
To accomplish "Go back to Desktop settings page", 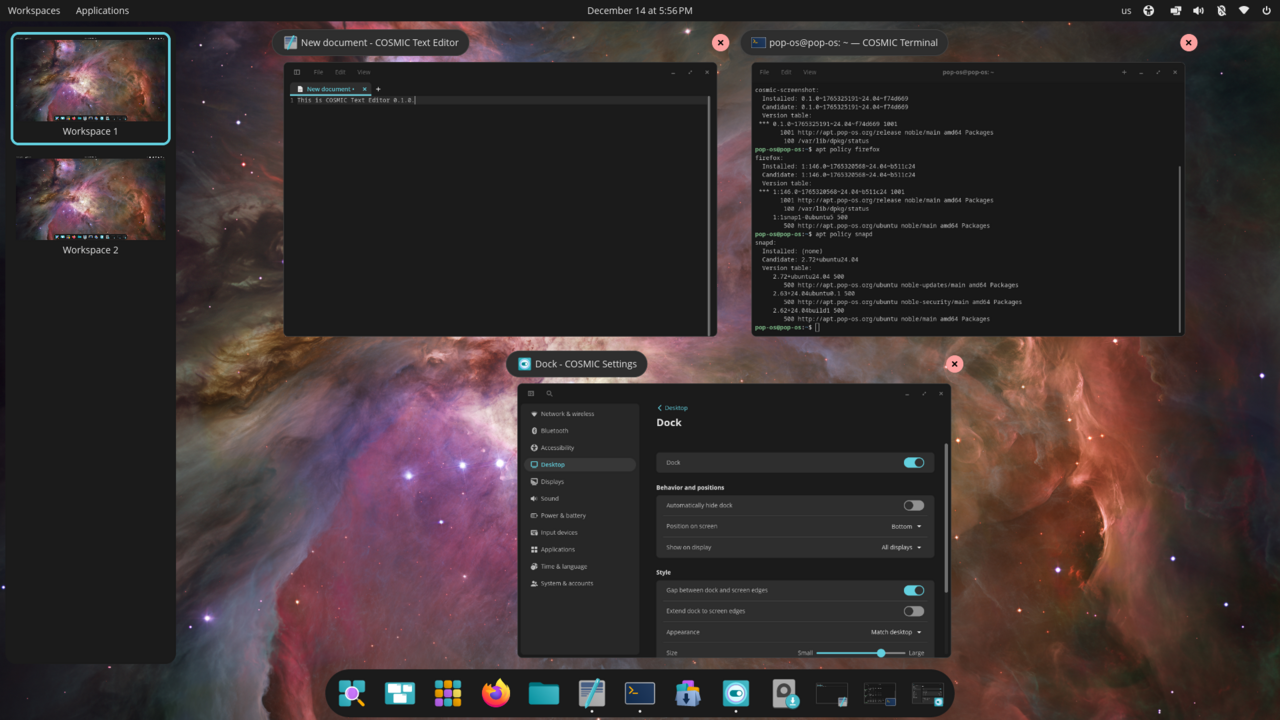I will point(672,408).
